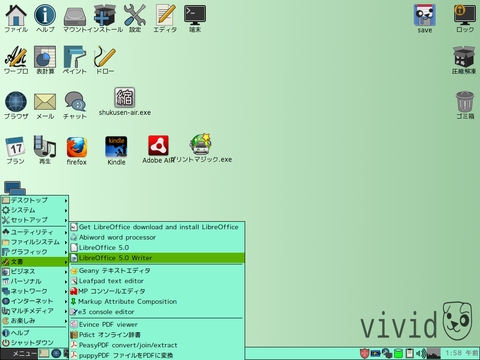Launch Leafpad text editor from menu

pos(157,281)
